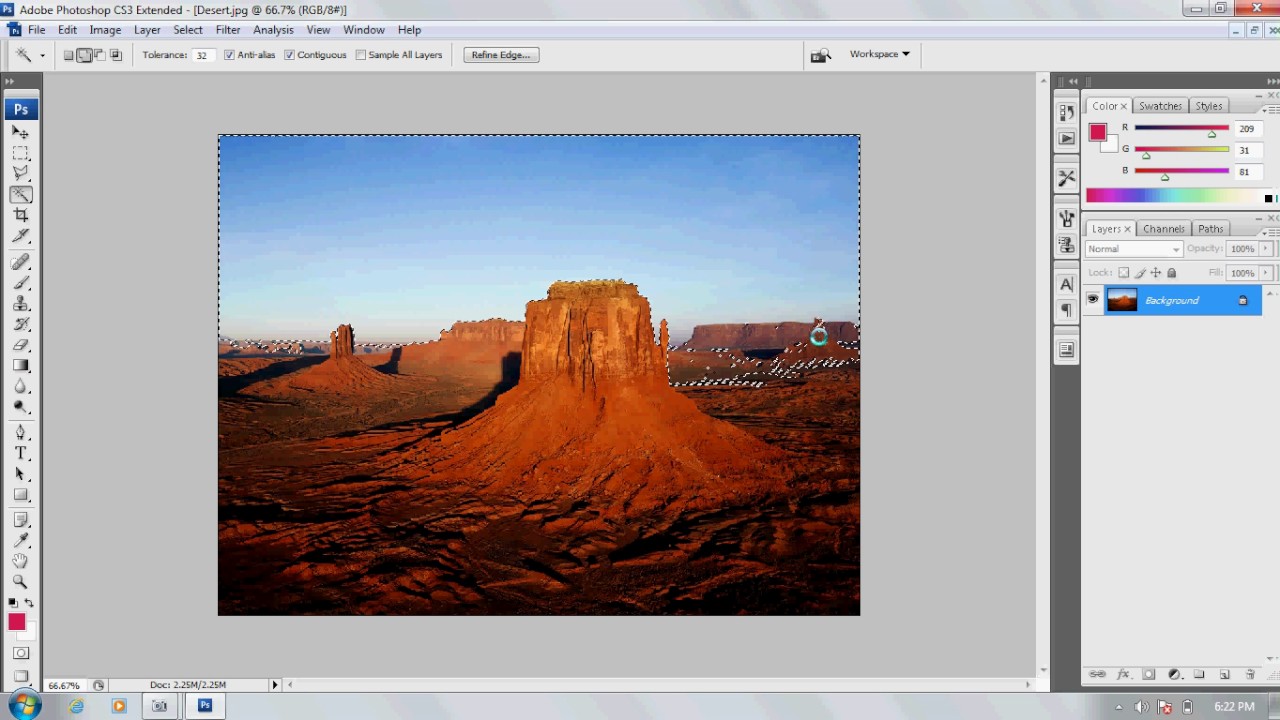Open the Paragraph panel icon
This screenshot has width=1280, height=720.
click(x=1067, y=310)
